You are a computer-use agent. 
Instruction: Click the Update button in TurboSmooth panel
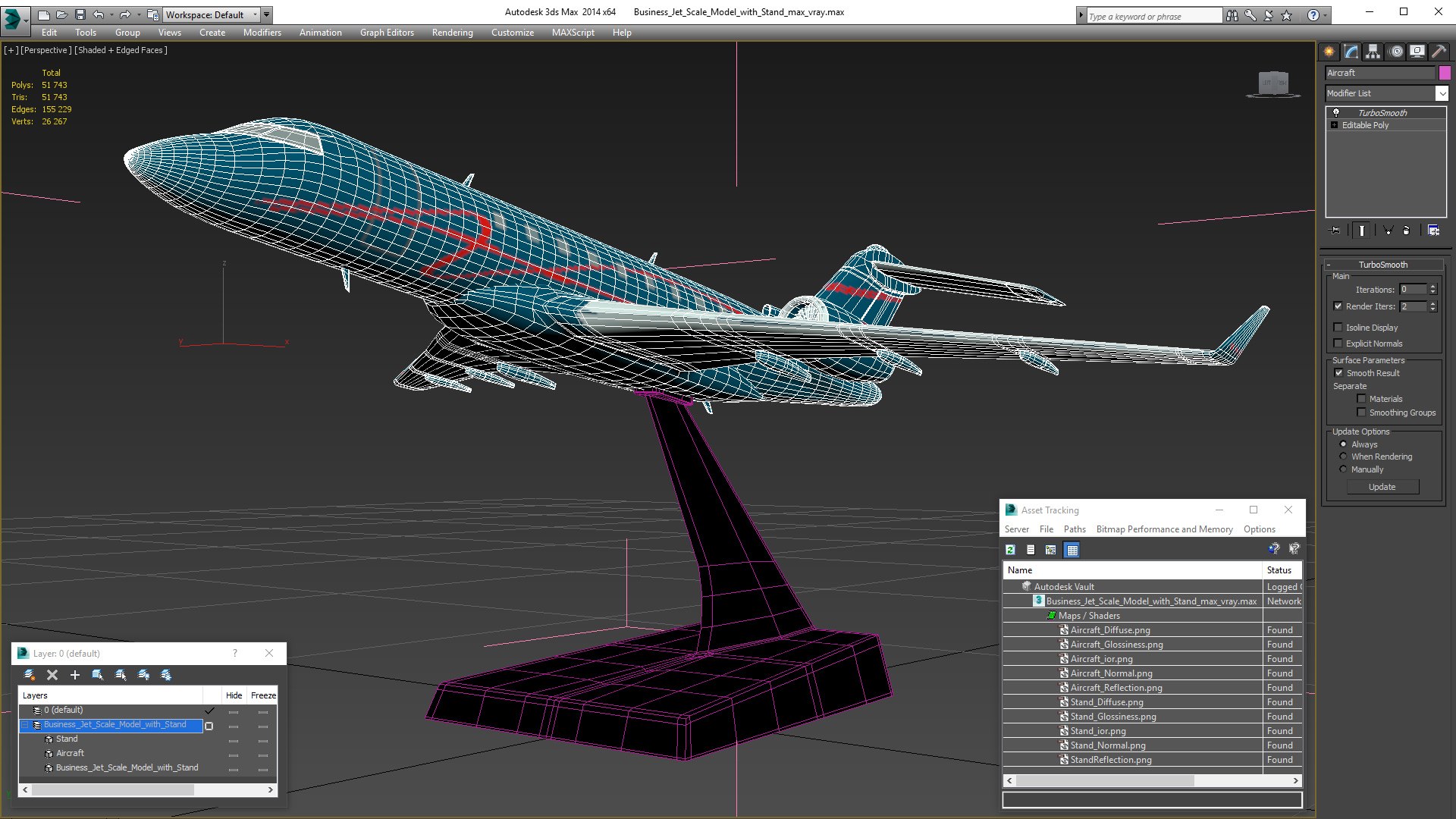[x=1382, y=487]
